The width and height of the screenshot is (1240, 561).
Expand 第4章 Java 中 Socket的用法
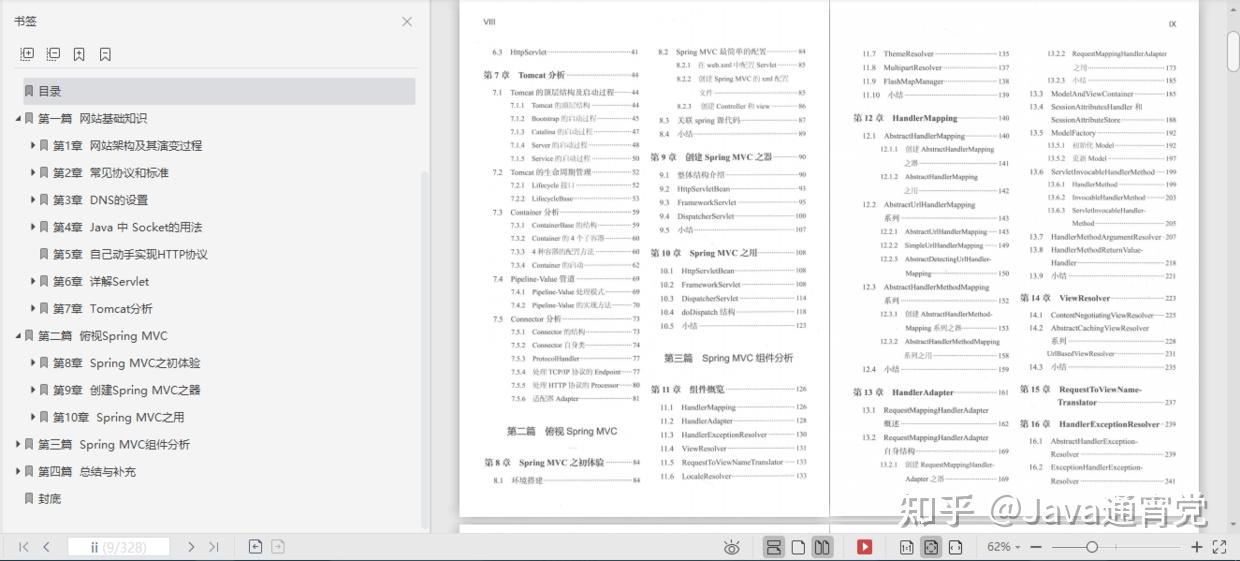pyautogui.click(x=32, y=227)
